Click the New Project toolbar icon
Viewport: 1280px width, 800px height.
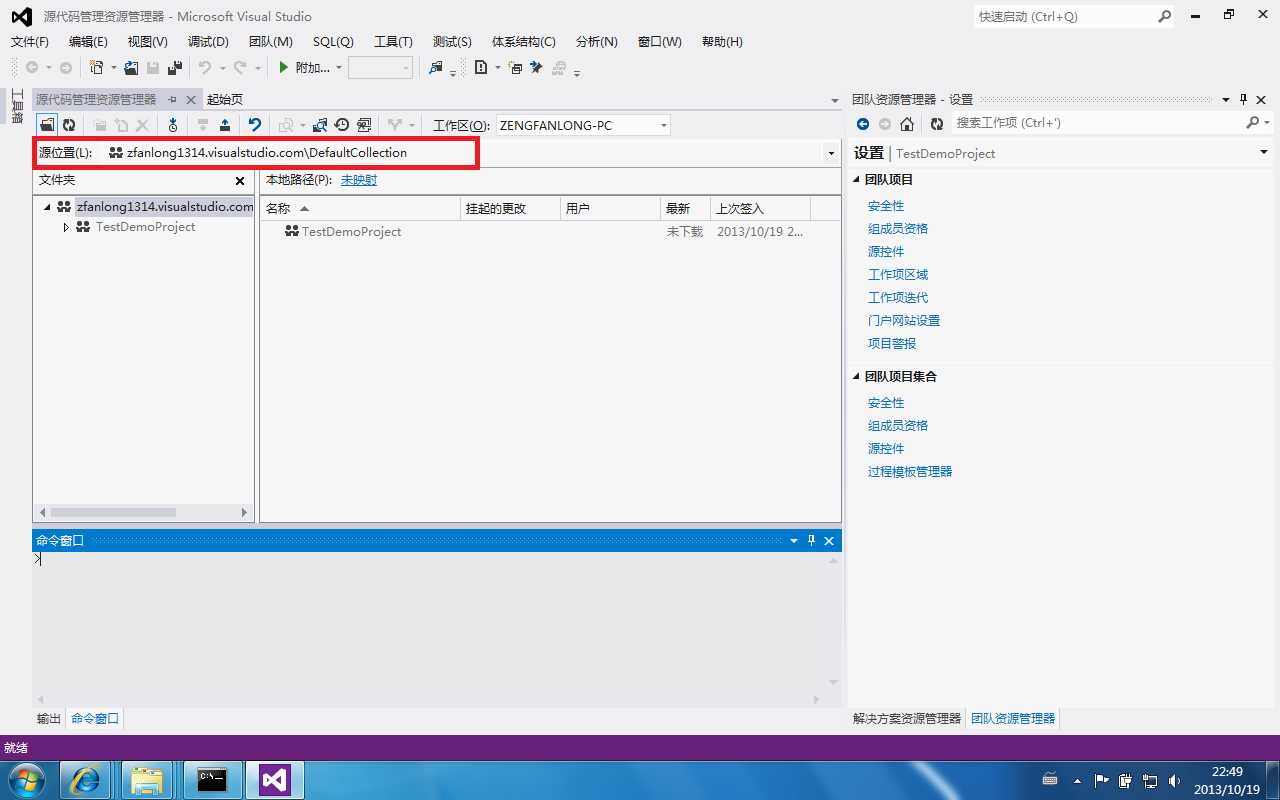[96, 68]
